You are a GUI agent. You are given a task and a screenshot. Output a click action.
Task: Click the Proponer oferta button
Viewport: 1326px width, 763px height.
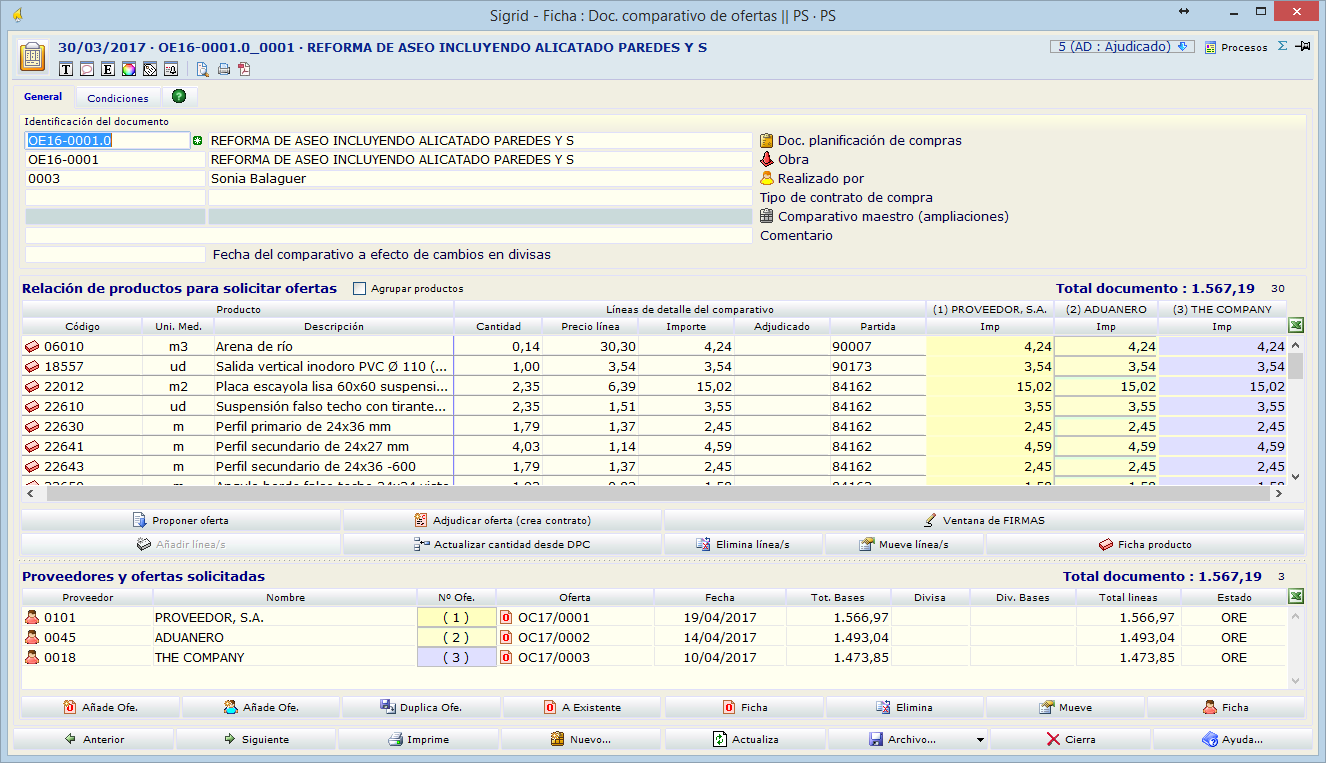181,520
